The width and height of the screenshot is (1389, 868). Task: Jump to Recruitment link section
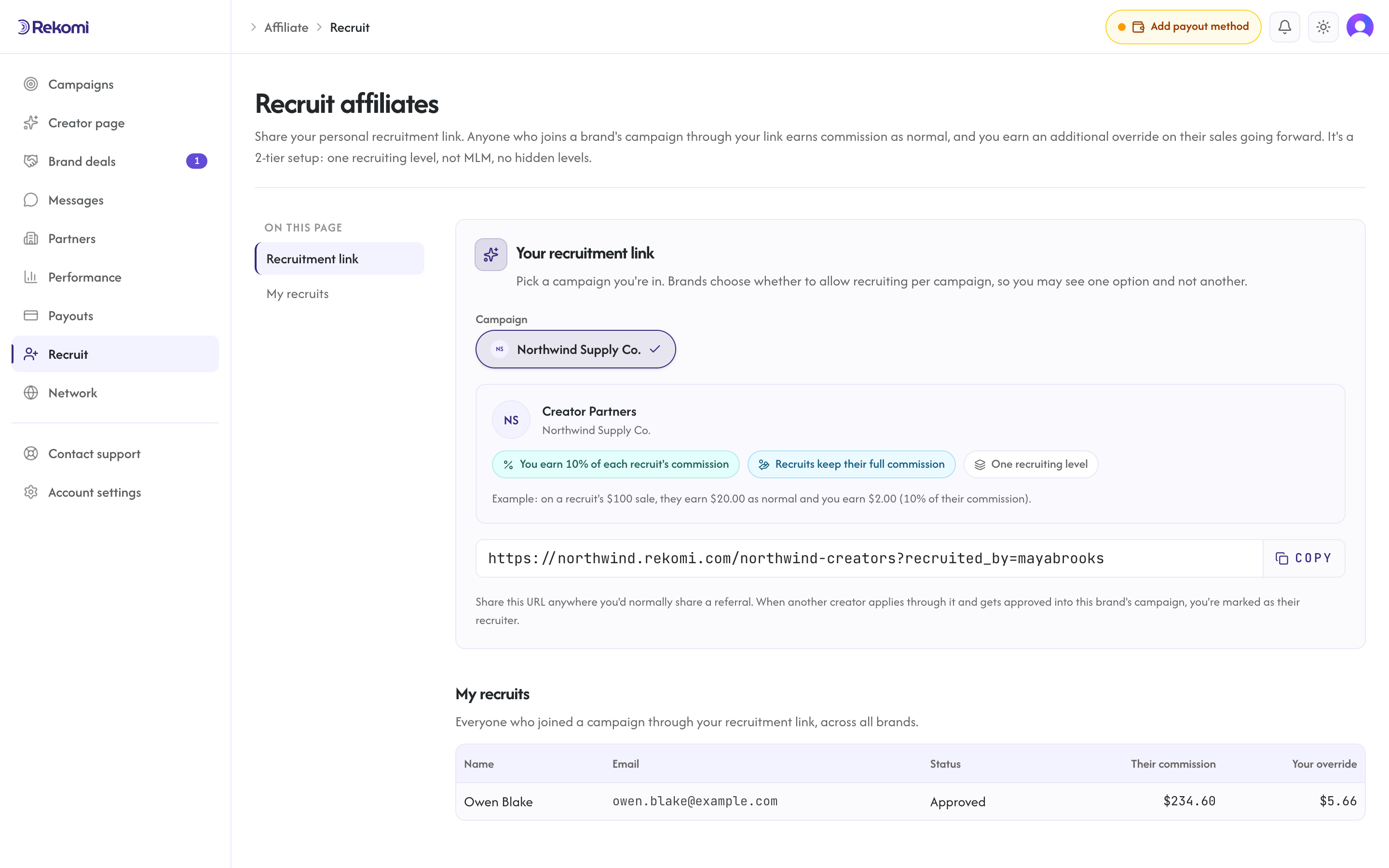click(x=340, y=259)
